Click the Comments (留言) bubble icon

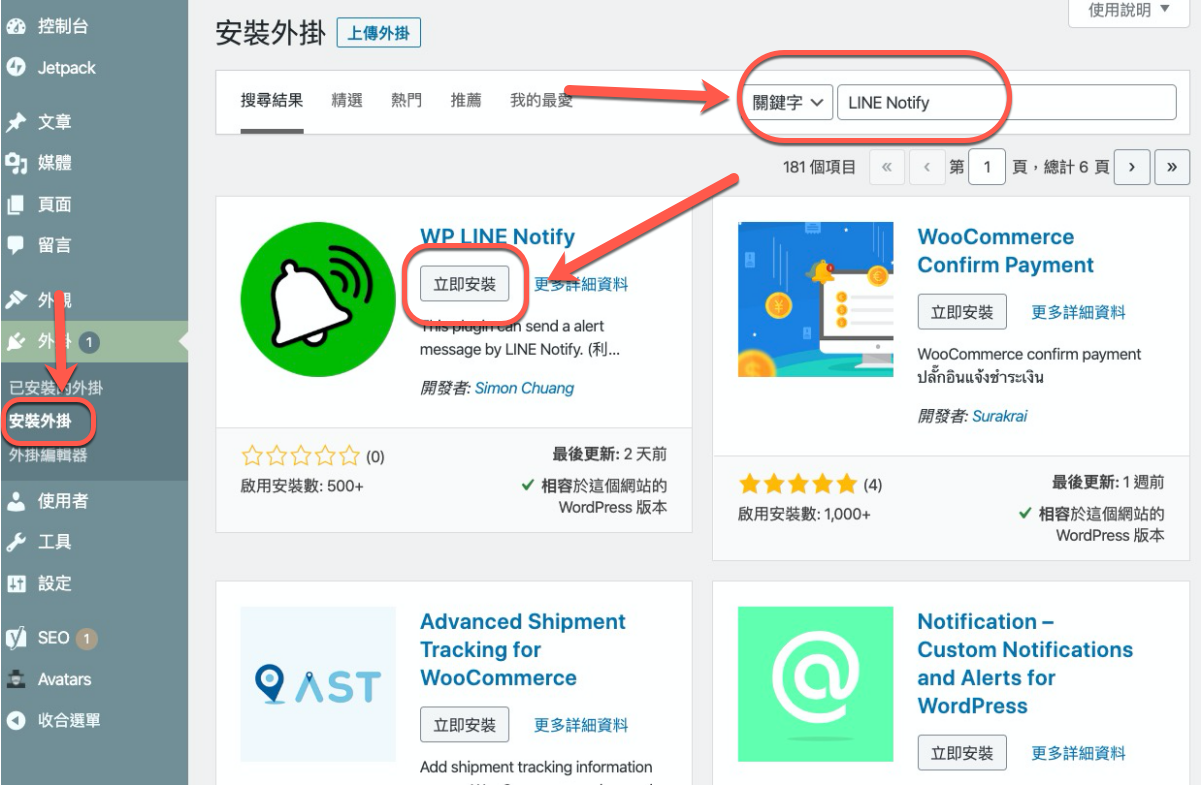(16, 245)
